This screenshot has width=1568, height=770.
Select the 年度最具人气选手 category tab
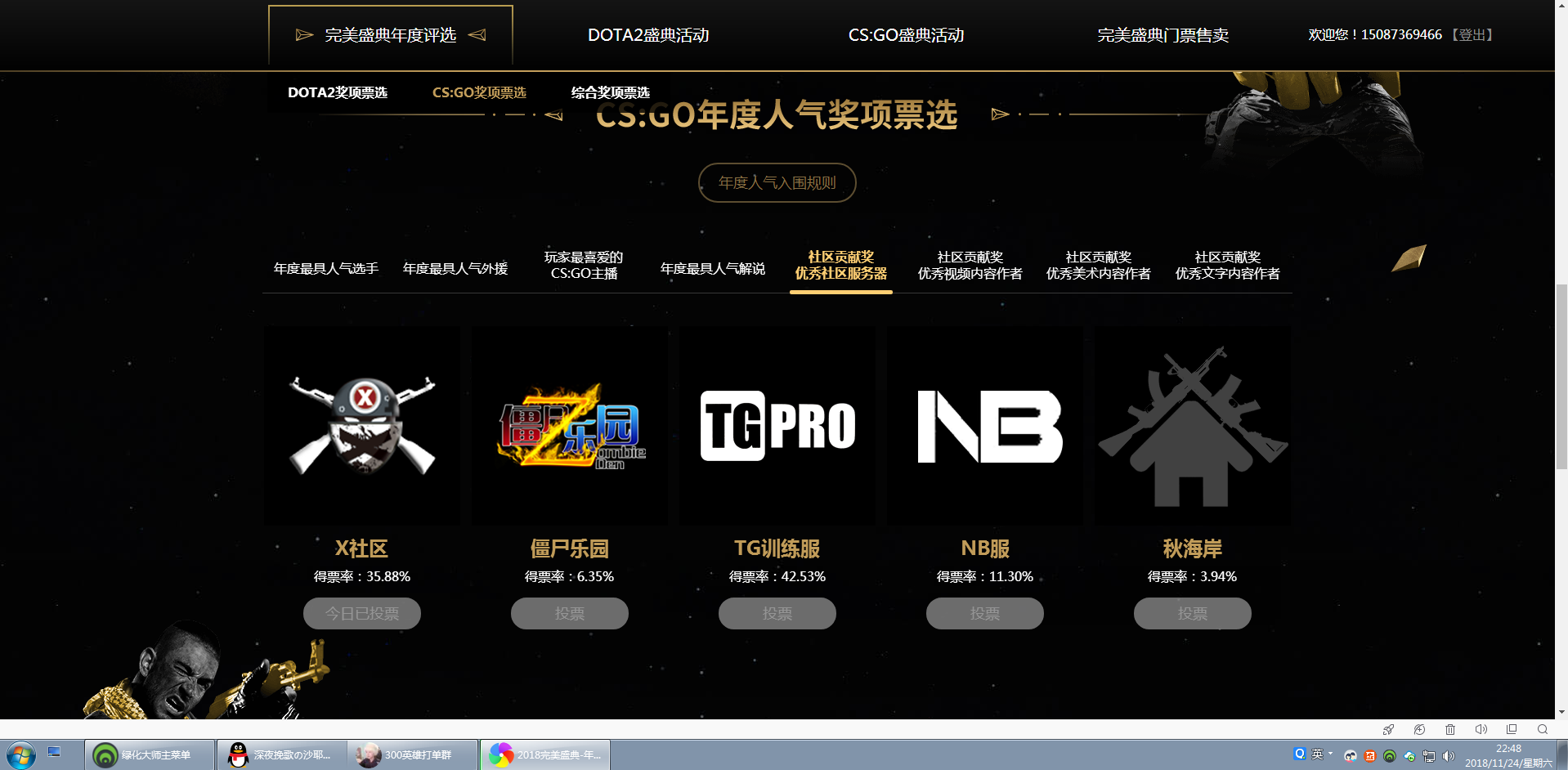coord(326,268)
